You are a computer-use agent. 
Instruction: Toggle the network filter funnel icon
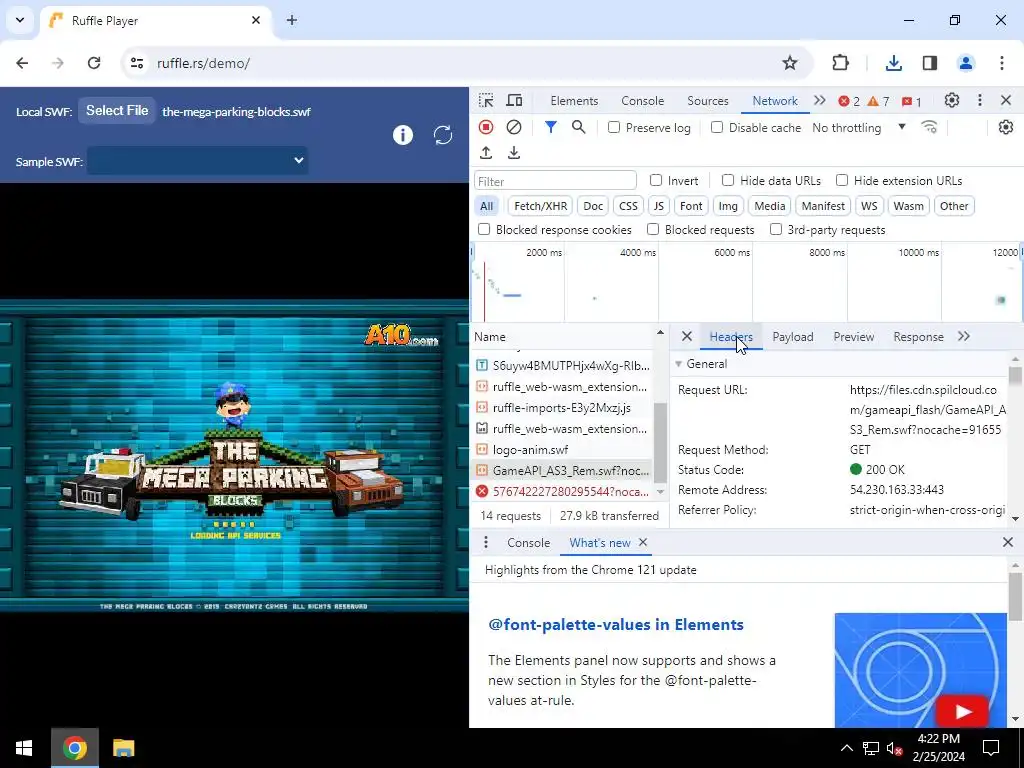click(x=551, y=127)
